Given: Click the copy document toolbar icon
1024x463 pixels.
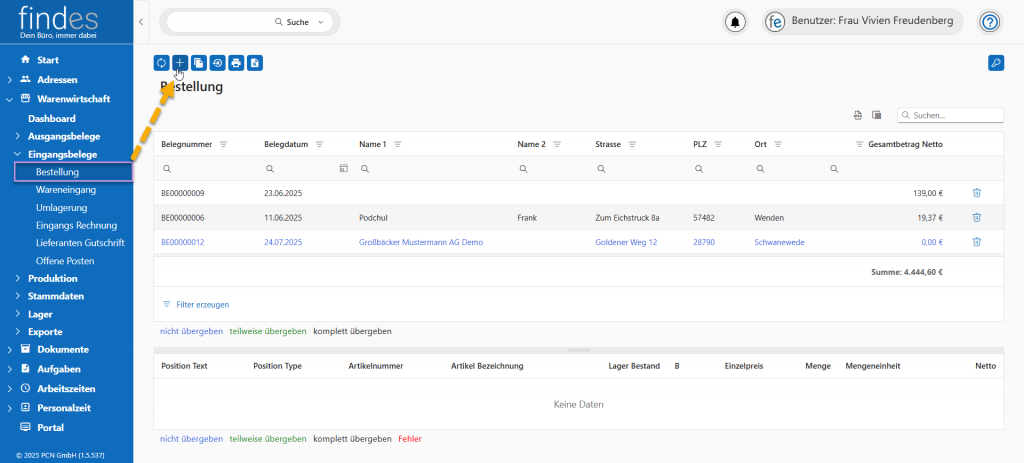Looking at the screenshot, I should pos(199,63).
